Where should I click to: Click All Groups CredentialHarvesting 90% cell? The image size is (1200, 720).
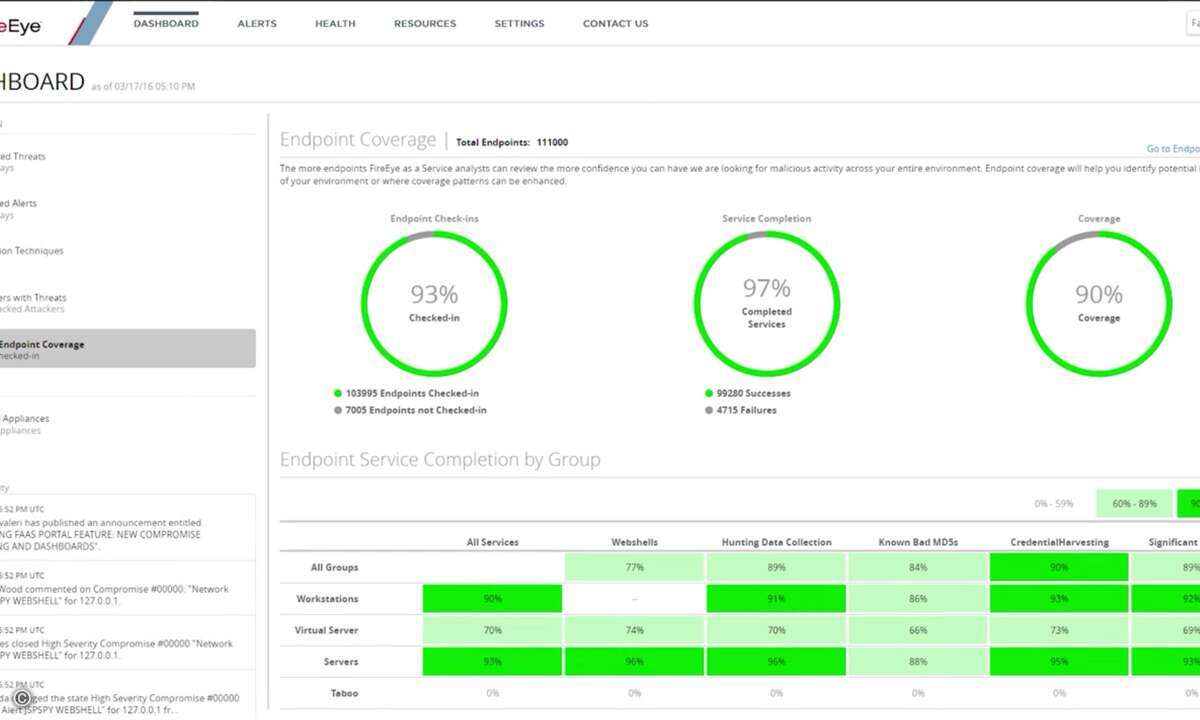click(1059, 567)
